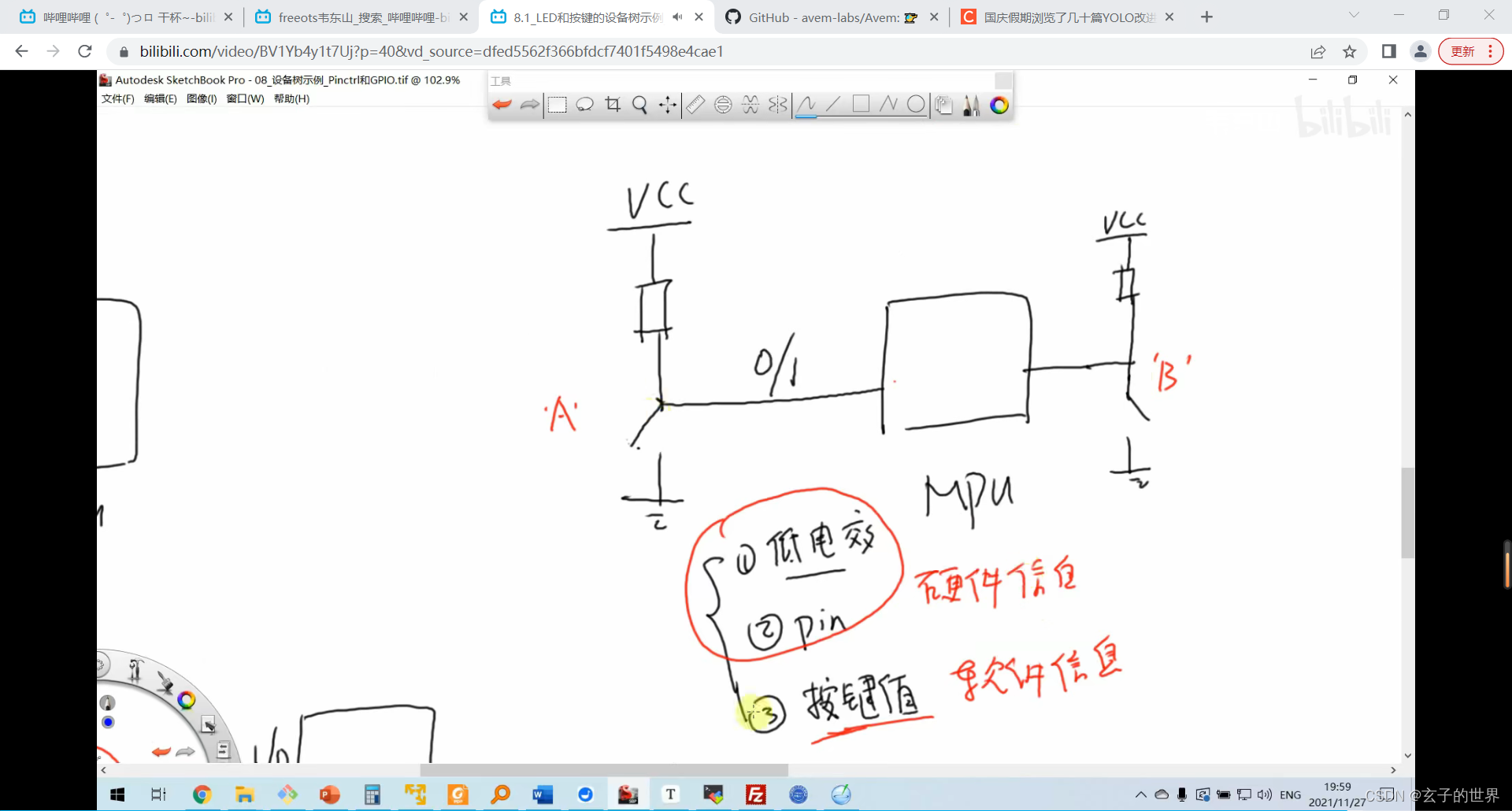This screenshot has width=1512, height=811.
Task: Select the lasso selection tool
Action: [585, 105]
